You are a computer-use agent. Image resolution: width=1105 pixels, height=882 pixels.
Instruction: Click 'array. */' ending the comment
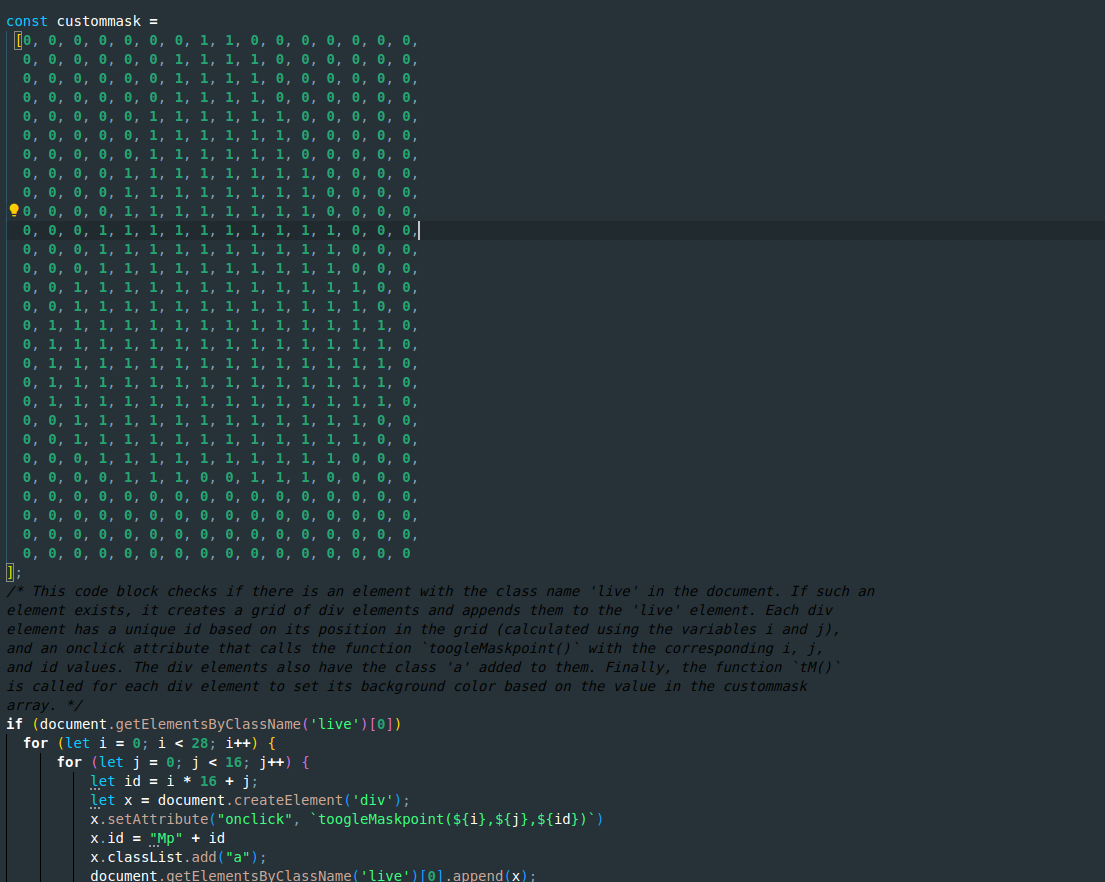44,705
